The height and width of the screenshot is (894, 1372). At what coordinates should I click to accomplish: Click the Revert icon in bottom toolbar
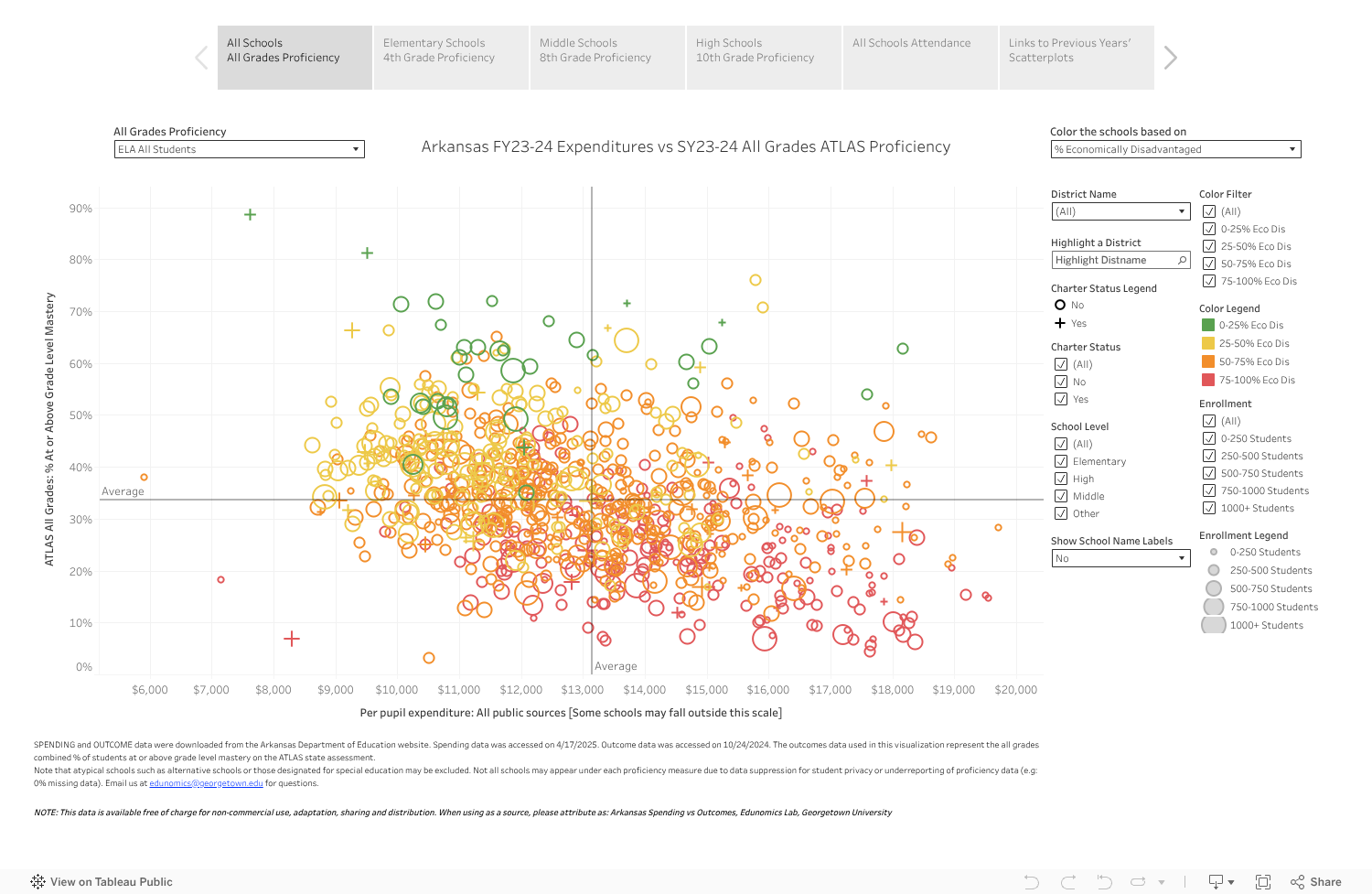(x=1103, y=882)
